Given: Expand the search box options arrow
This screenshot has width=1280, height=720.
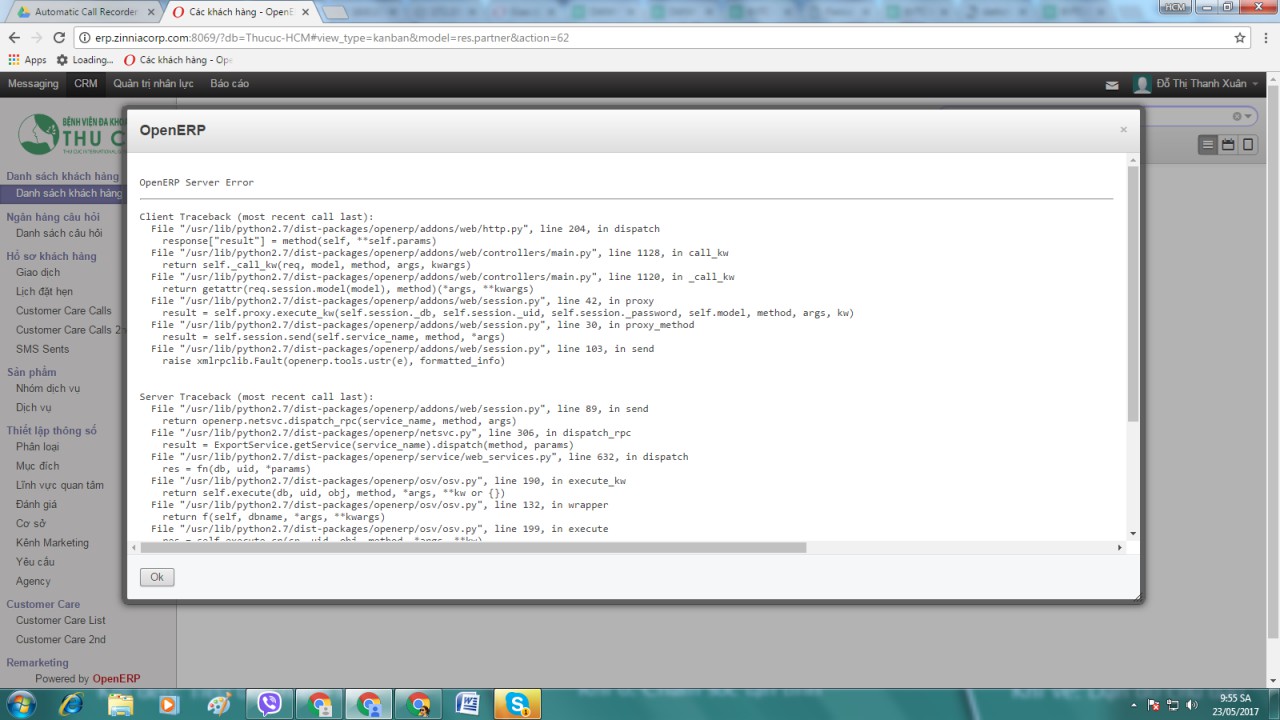Looking at the screenshot, I should point(1248,117).
